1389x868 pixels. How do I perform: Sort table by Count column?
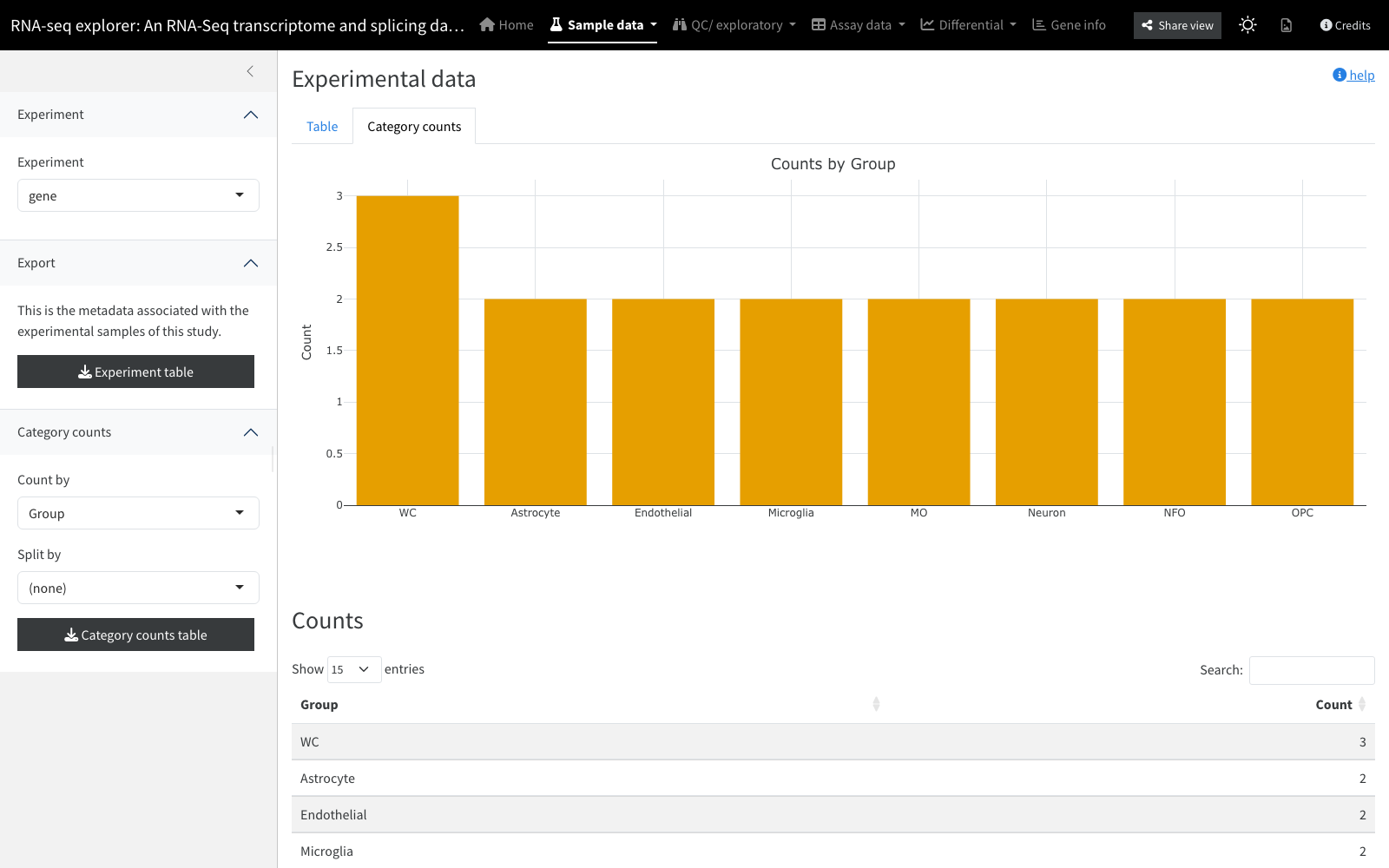tap(1131, 705)
